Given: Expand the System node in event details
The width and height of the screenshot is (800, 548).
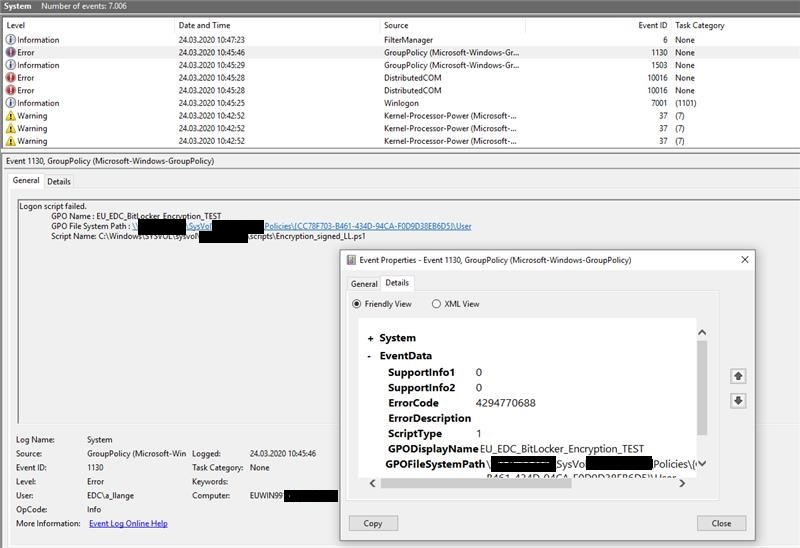Looking at the screenshot, I should pos(370,338).
